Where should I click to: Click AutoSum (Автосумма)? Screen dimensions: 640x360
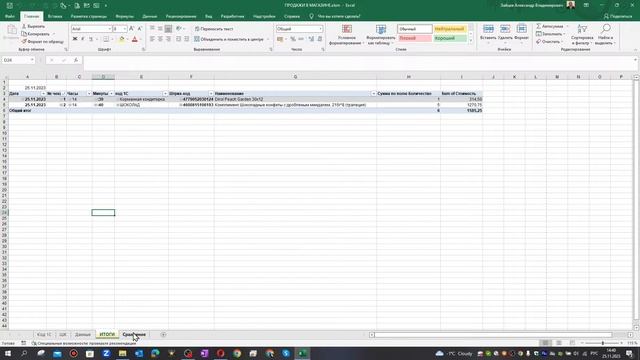coord(550,26)
